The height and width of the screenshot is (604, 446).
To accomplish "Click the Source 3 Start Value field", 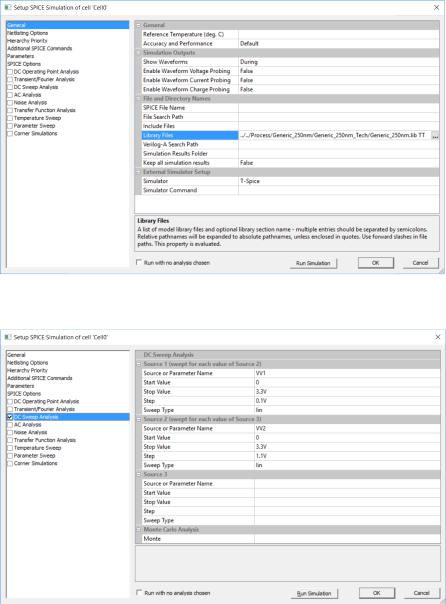I will click(347, 493).
